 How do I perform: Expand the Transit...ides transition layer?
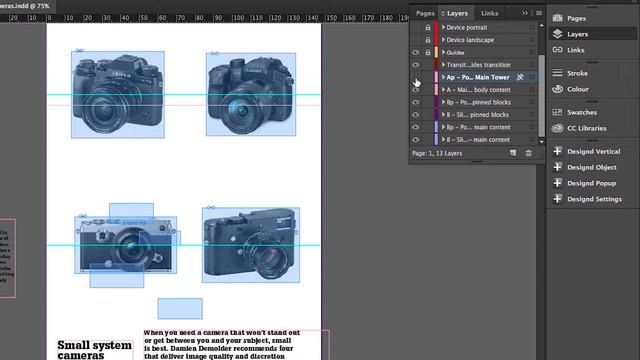click(443, 65)
